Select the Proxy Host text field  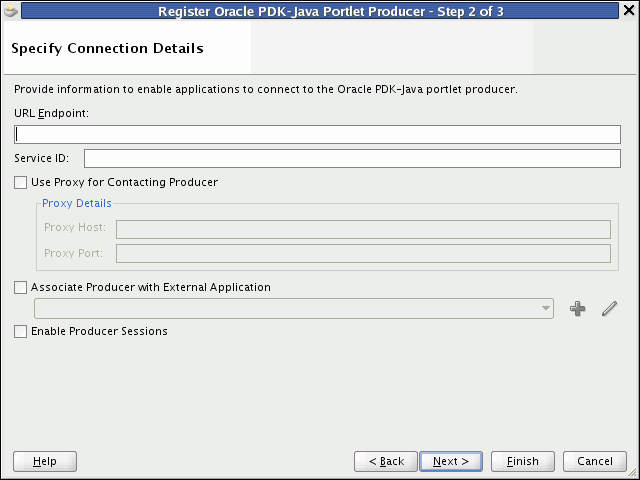tap(363, 229)
